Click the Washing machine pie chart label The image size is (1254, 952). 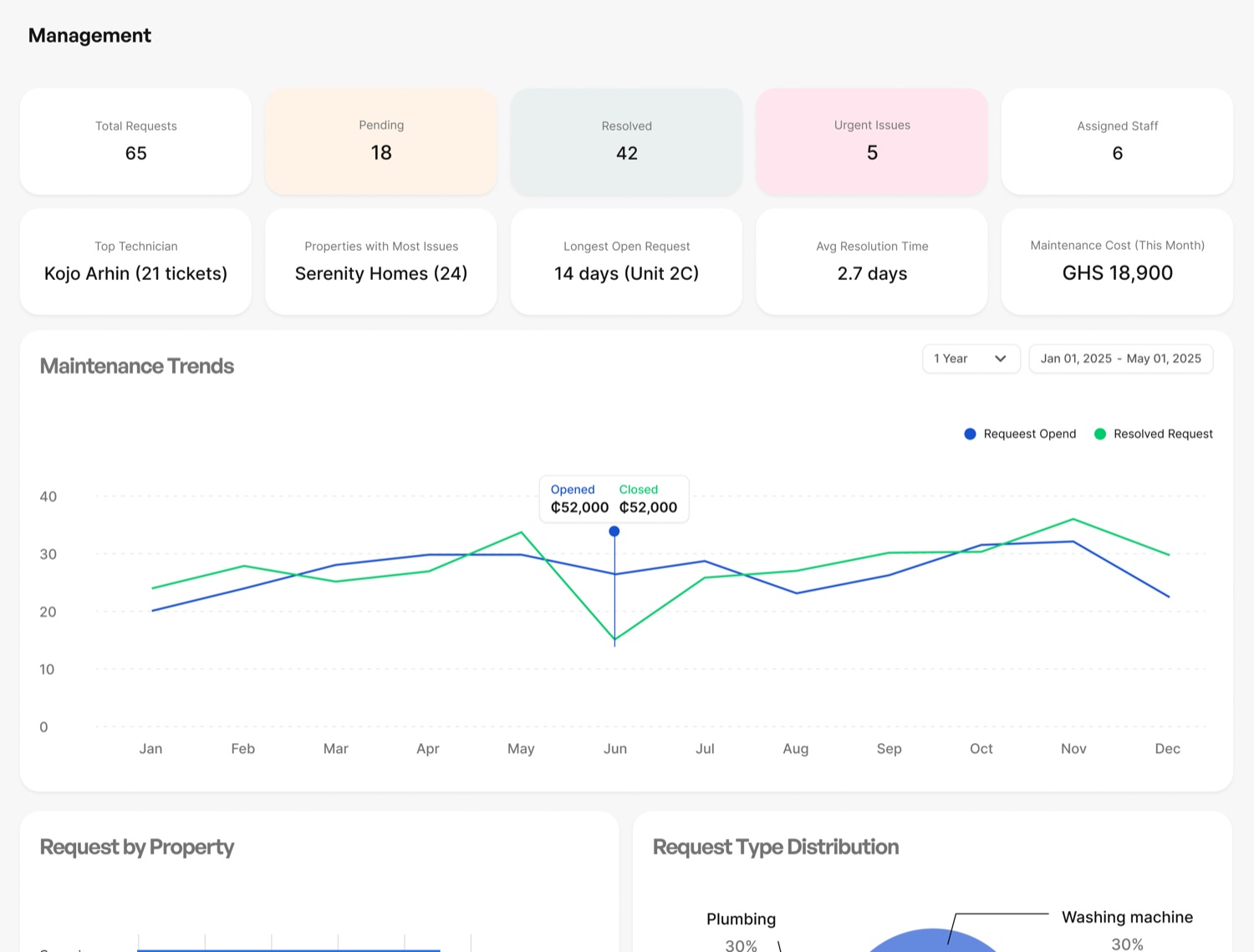coord(1127,917)
